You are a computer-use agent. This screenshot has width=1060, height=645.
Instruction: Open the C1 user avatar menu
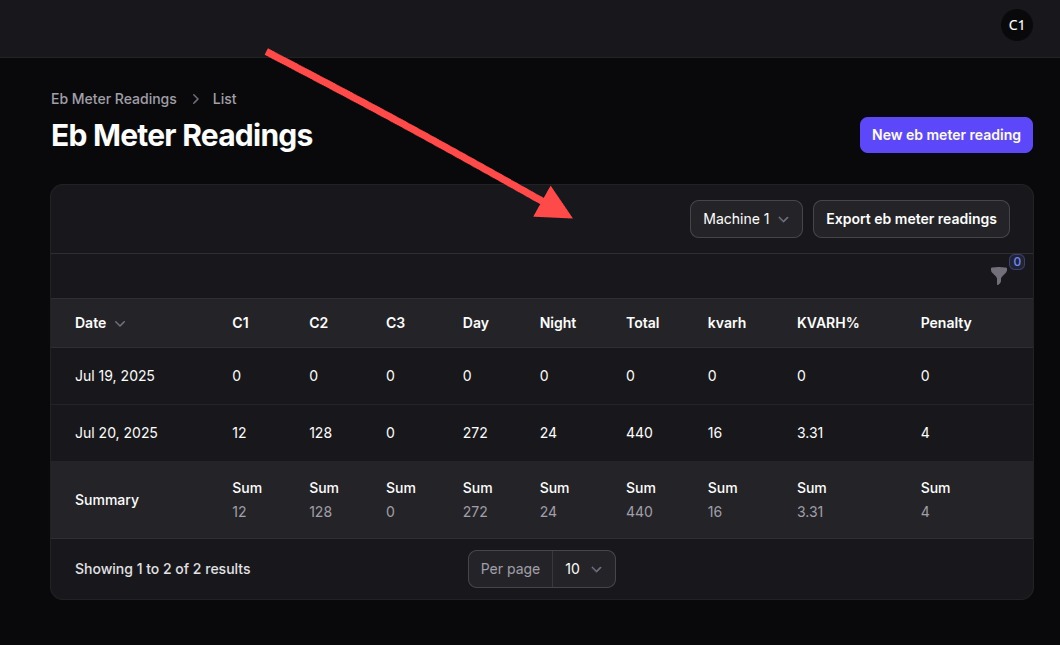tap(1016, 25)
